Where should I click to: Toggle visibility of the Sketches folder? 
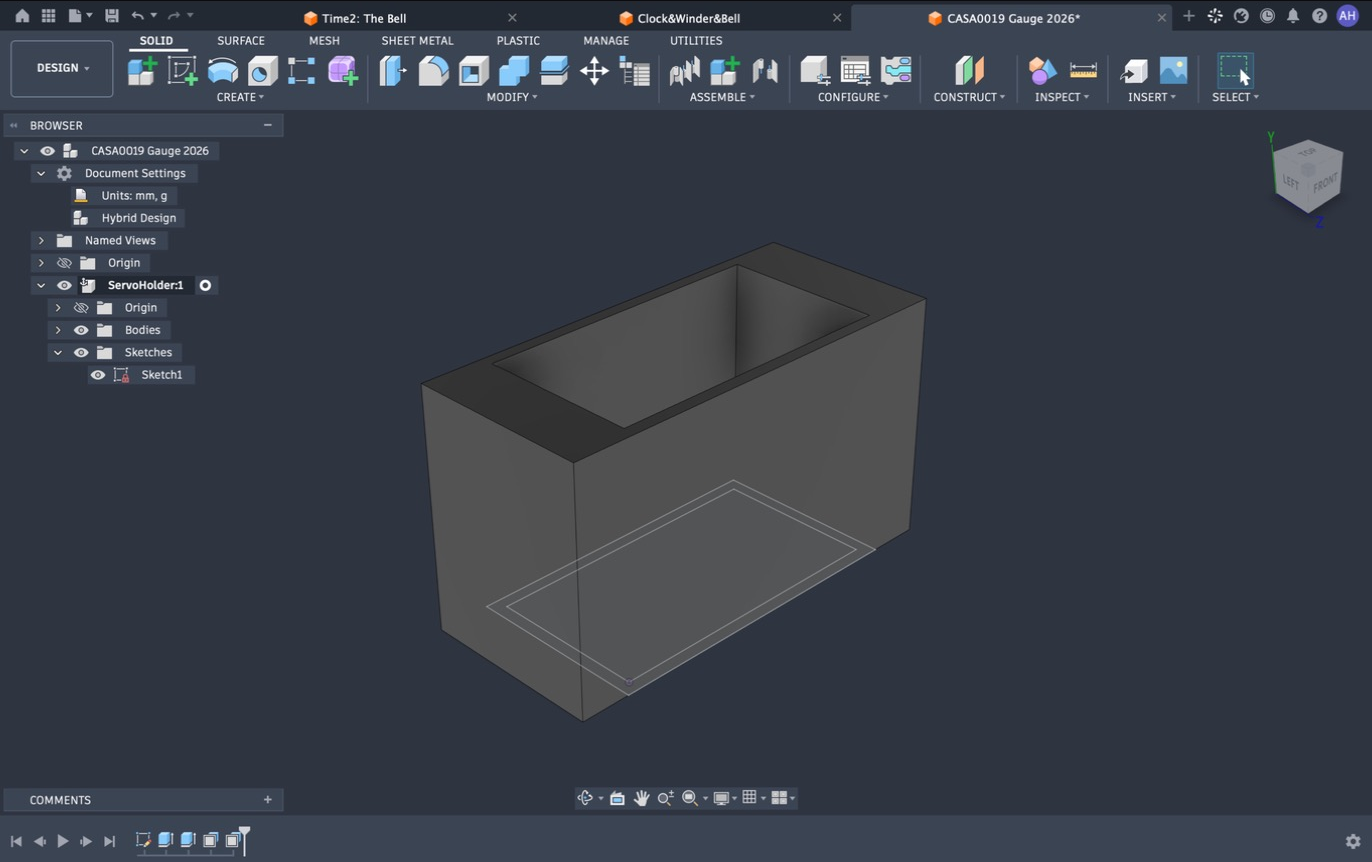(x=81, y=352)
